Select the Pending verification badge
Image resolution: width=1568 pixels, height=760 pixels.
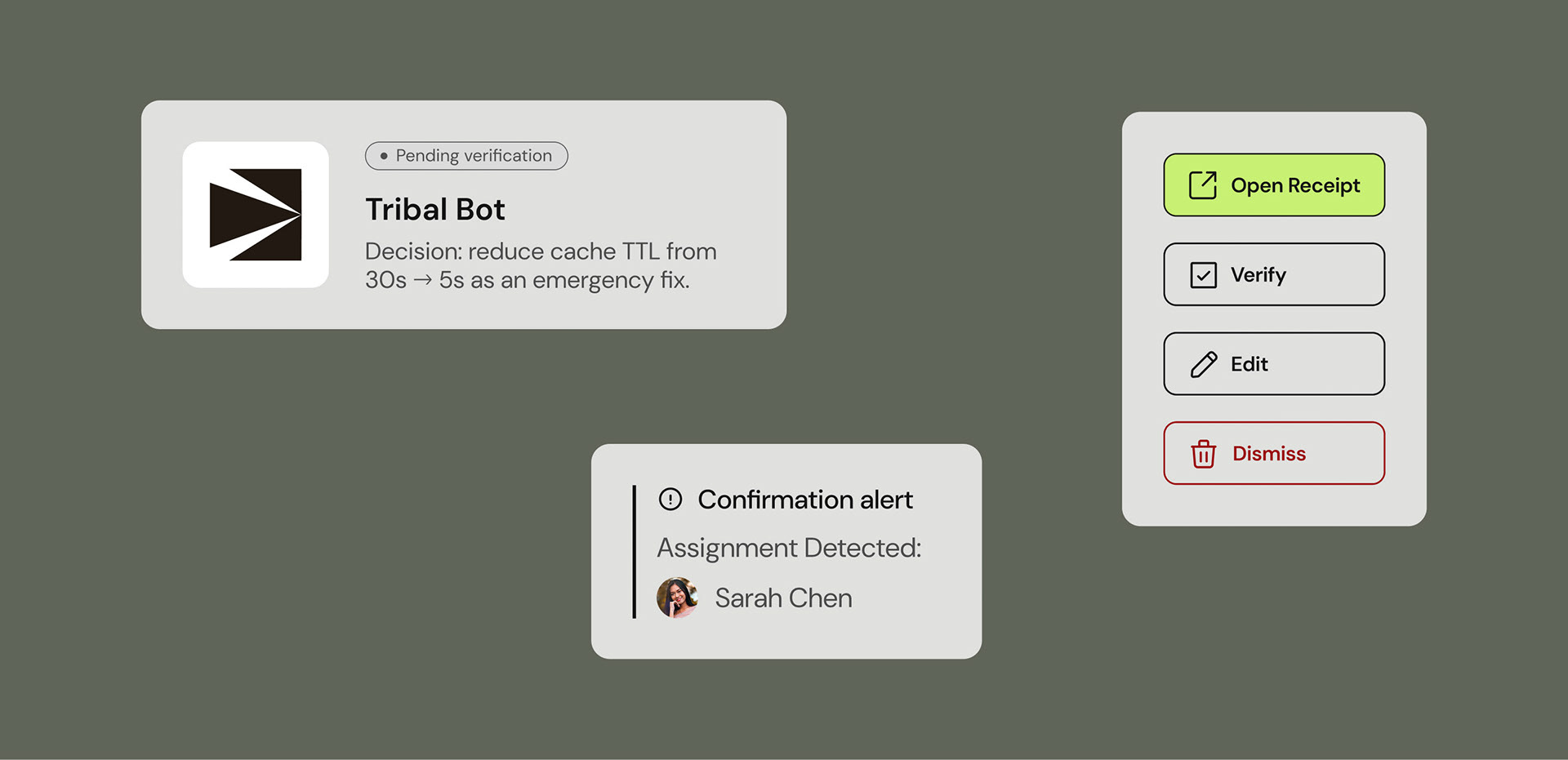click(466, 156)
